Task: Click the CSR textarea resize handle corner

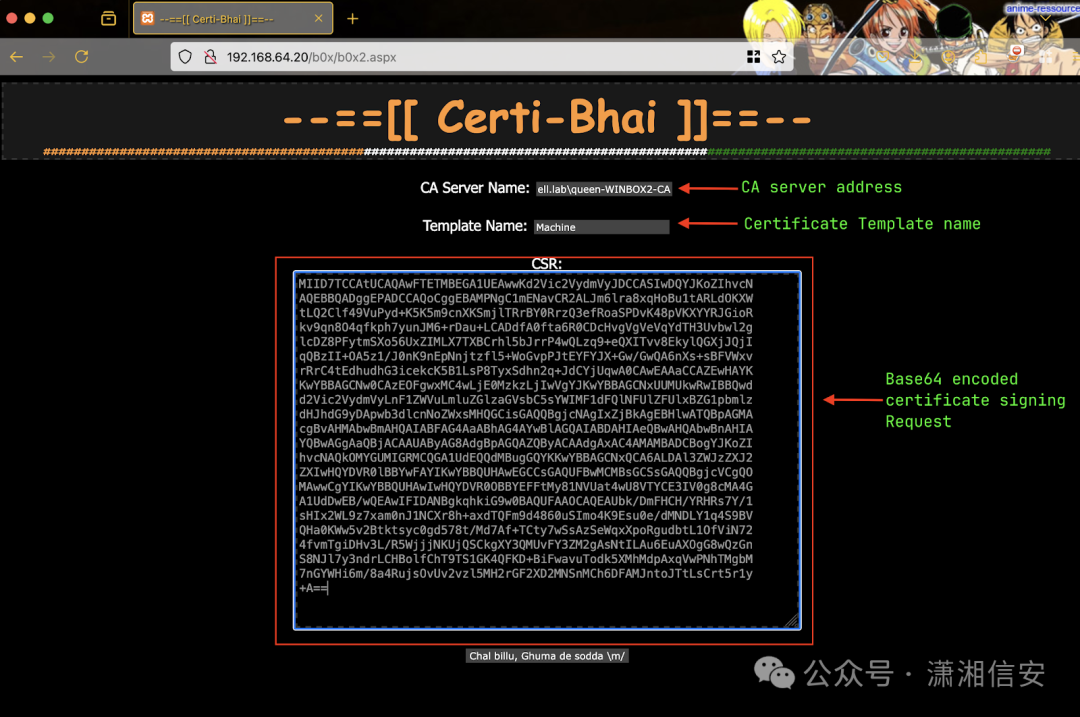Action: (792, 621)
